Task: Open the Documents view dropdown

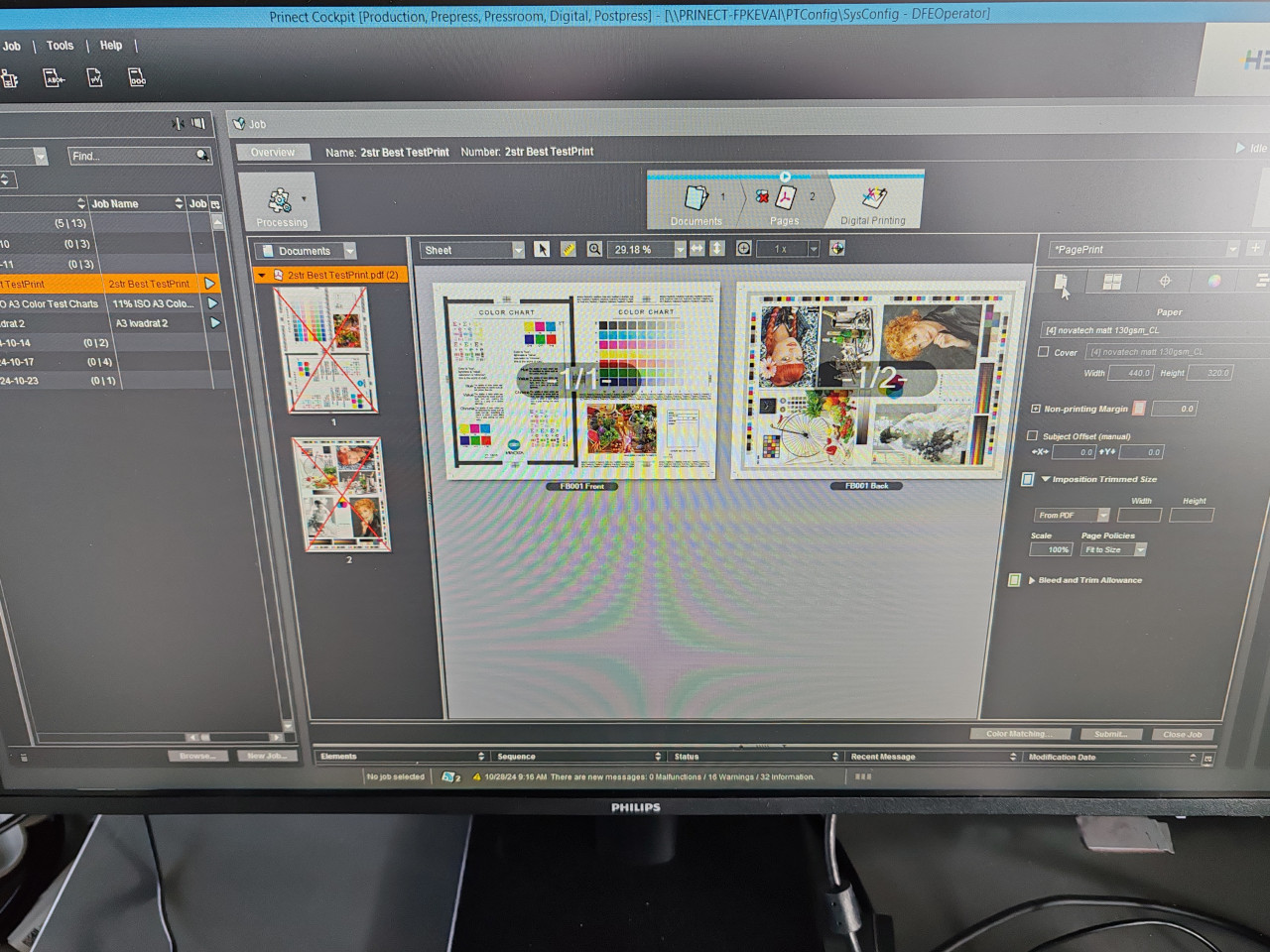Action: click(x=305, y=251)
